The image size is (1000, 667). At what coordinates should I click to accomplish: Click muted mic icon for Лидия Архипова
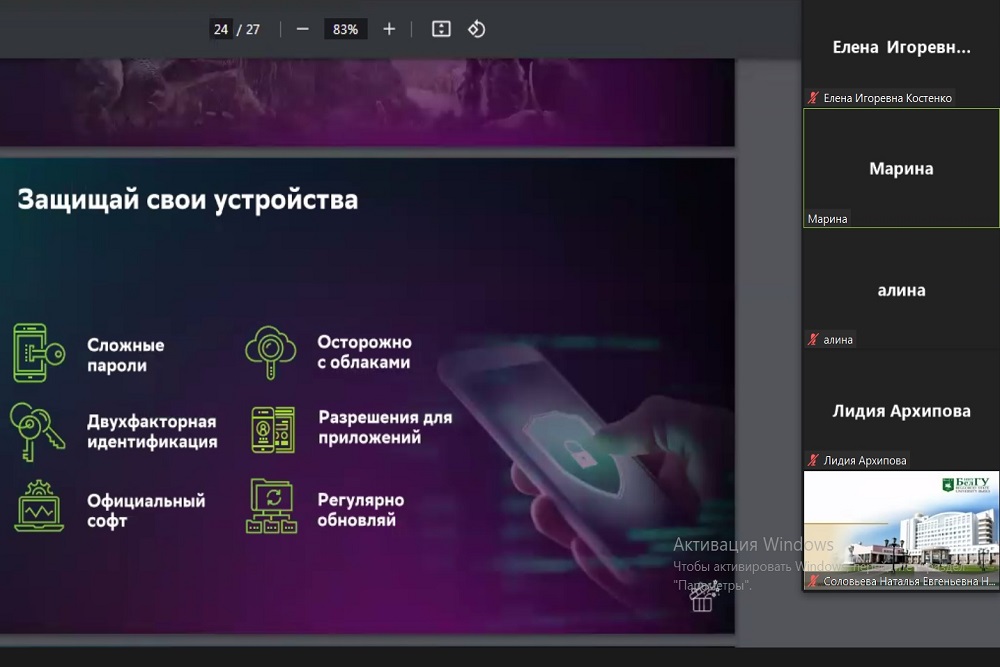[813, 461]
